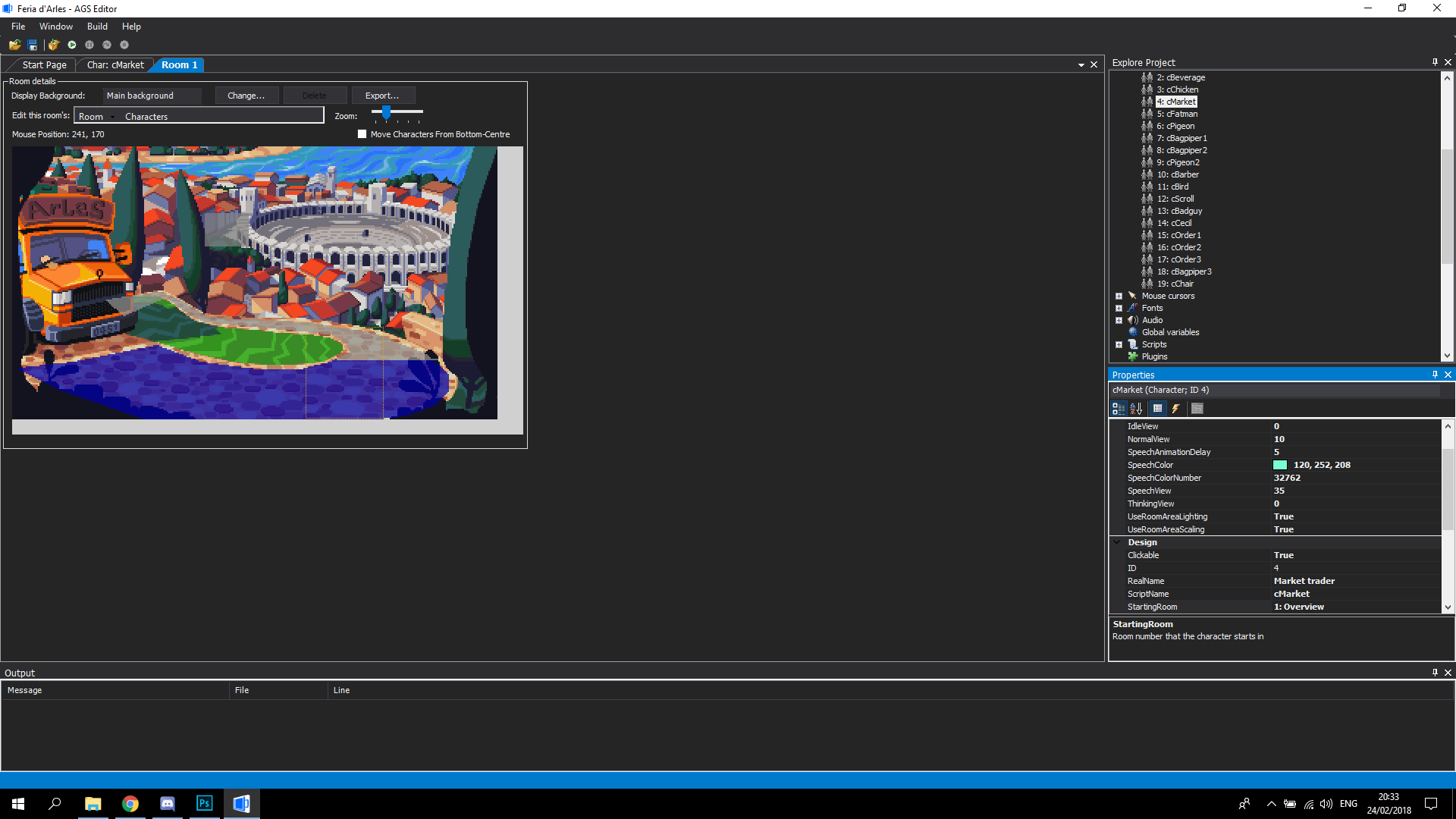Image resolution: width=1456 pixels, height=819 pixels.
Task: Click the Pause debugger toolbar icon
Action: tap(89, 45)
